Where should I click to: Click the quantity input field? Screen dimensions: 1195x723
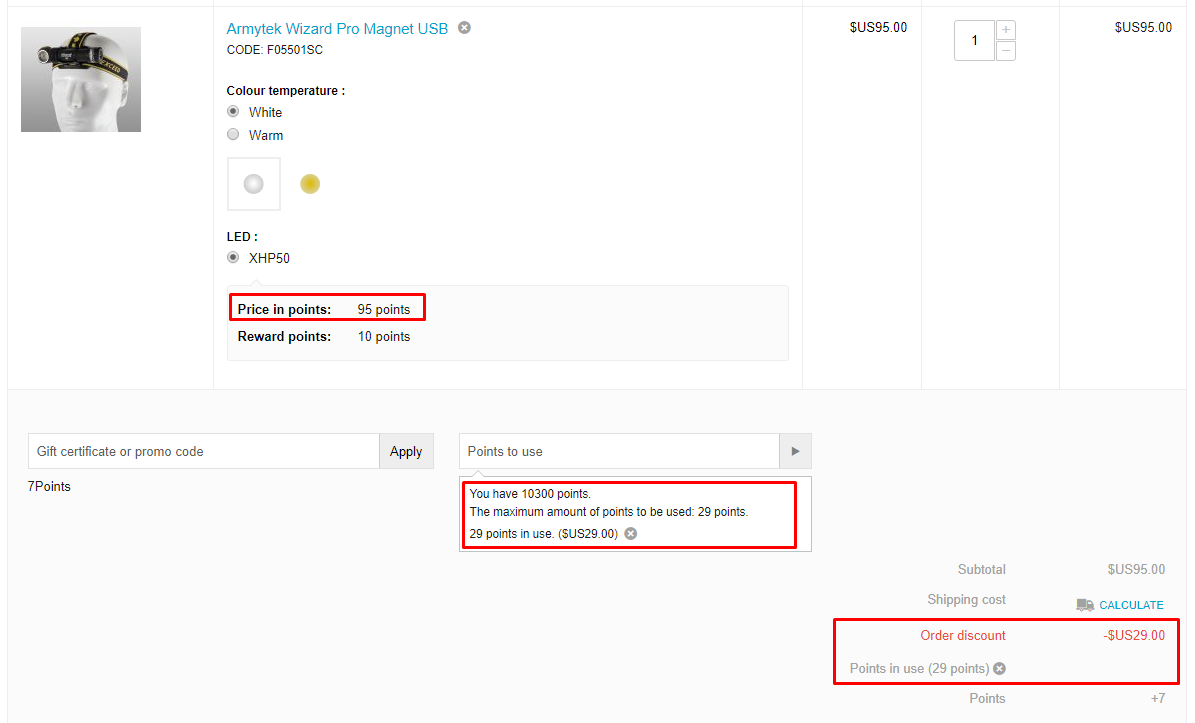[x=974, y=40]
